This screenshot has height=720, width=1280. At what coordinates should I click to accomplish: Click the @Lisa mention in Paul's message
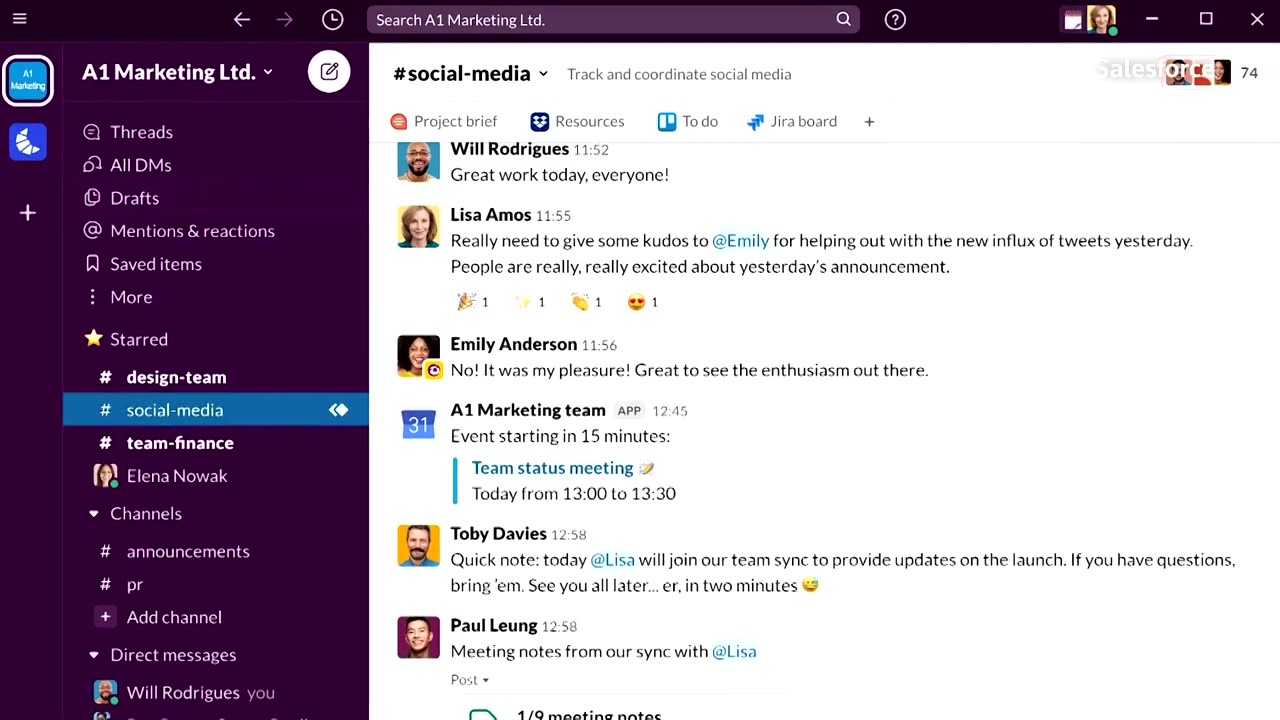tap(734, 651)
